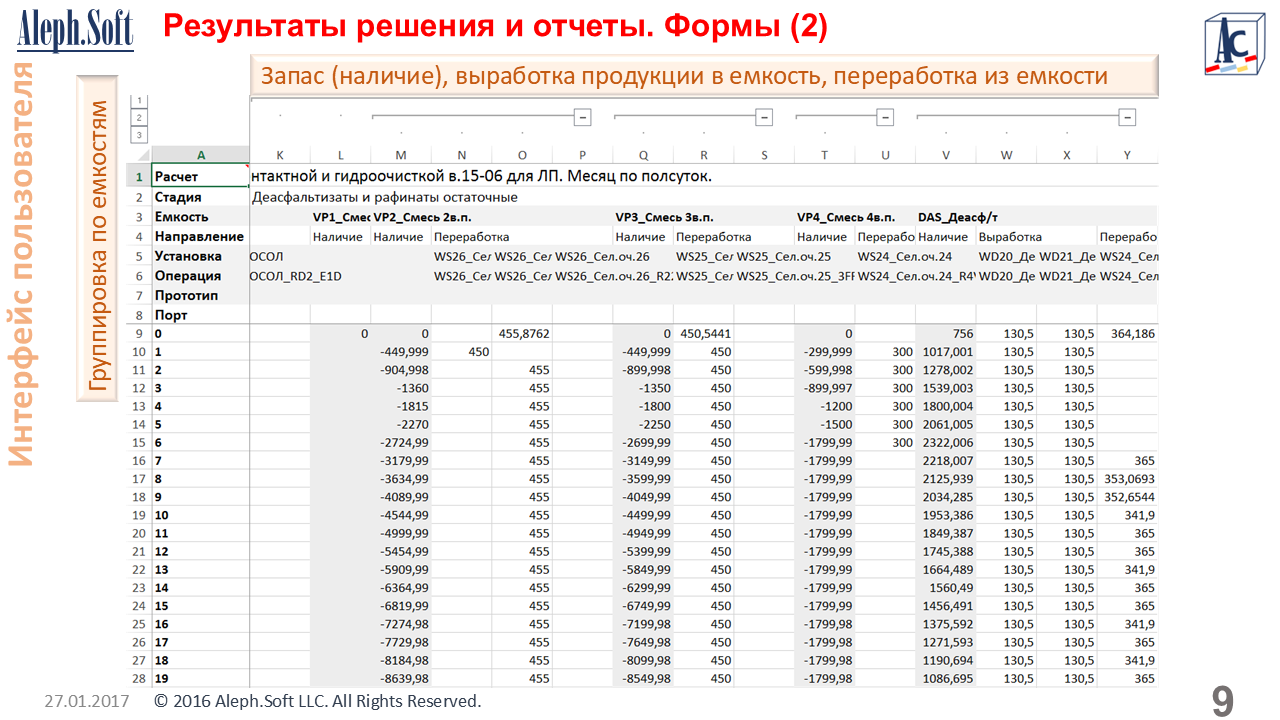Click the 'Выработка' direction cell

click(x=1010, y=237)
